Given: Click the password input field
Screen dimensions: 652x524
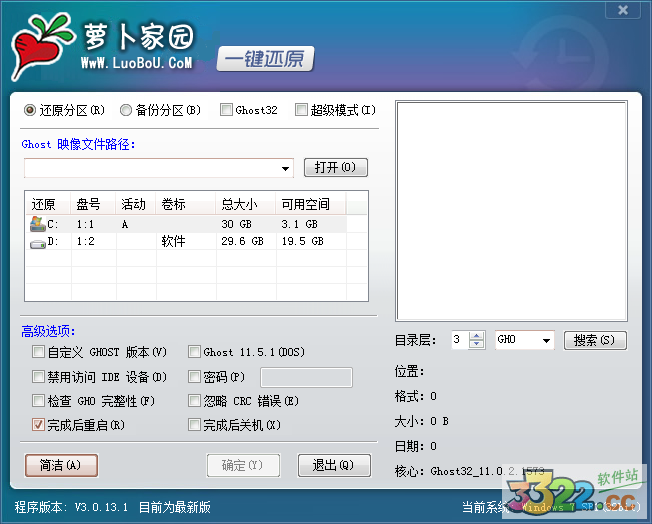Looking at the screenshot, I should 306,377.
